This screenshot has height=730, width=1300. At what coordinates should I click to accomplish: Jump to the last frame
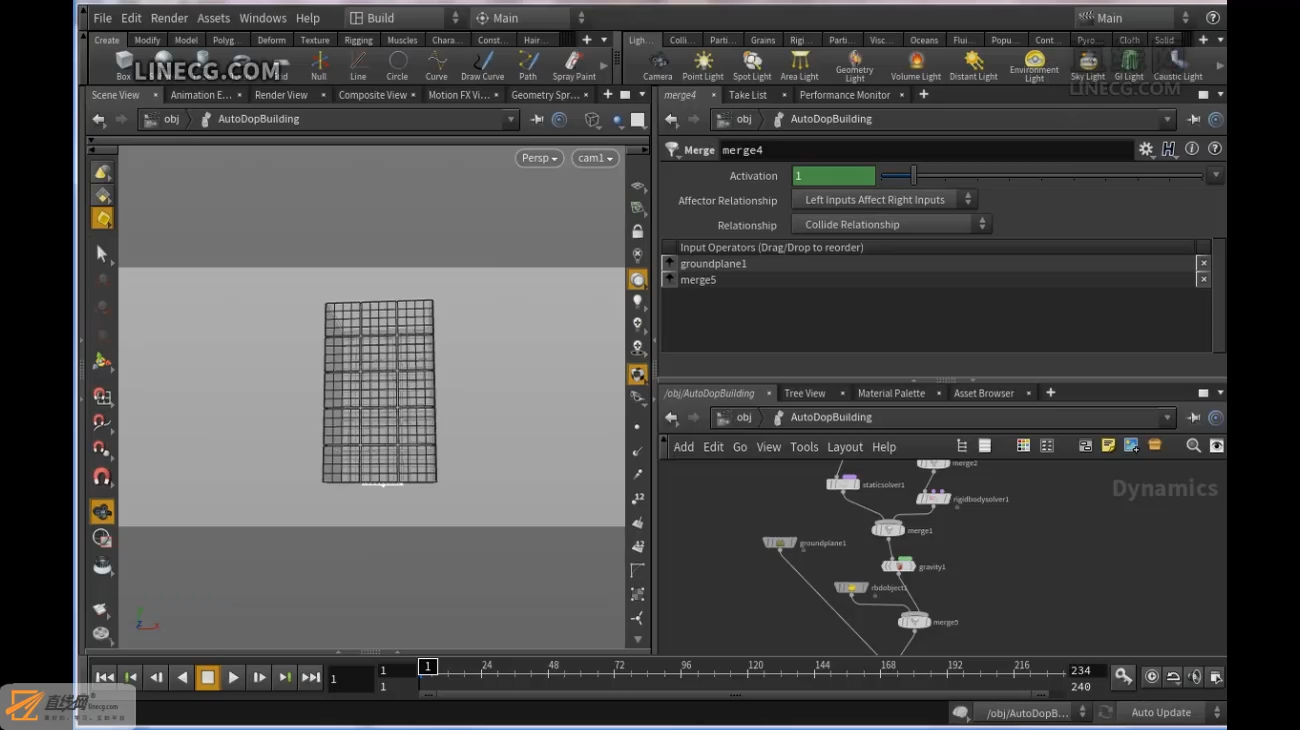click(311, 677)
